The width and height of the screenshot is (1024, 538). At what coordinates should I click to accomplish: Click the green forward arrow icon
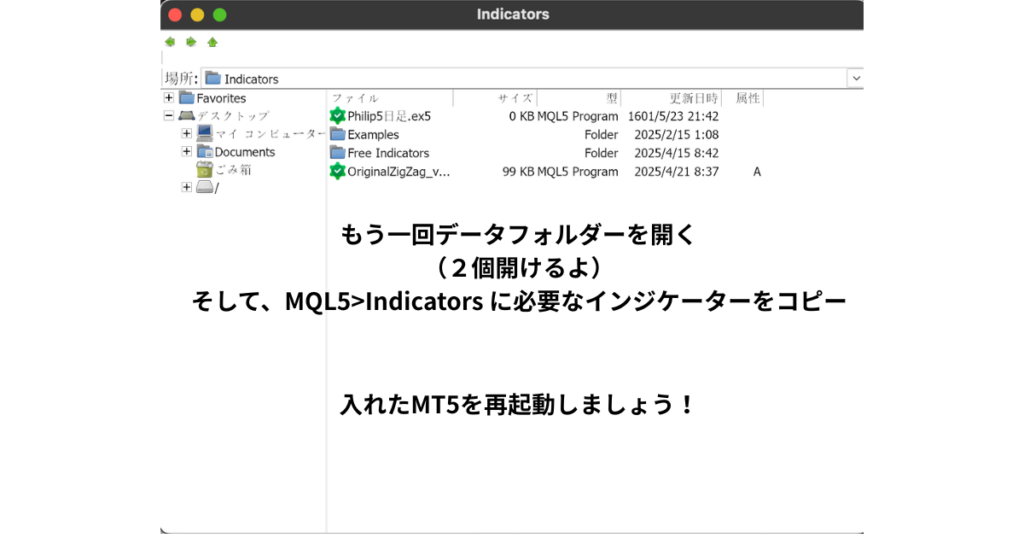pos(190,42)
